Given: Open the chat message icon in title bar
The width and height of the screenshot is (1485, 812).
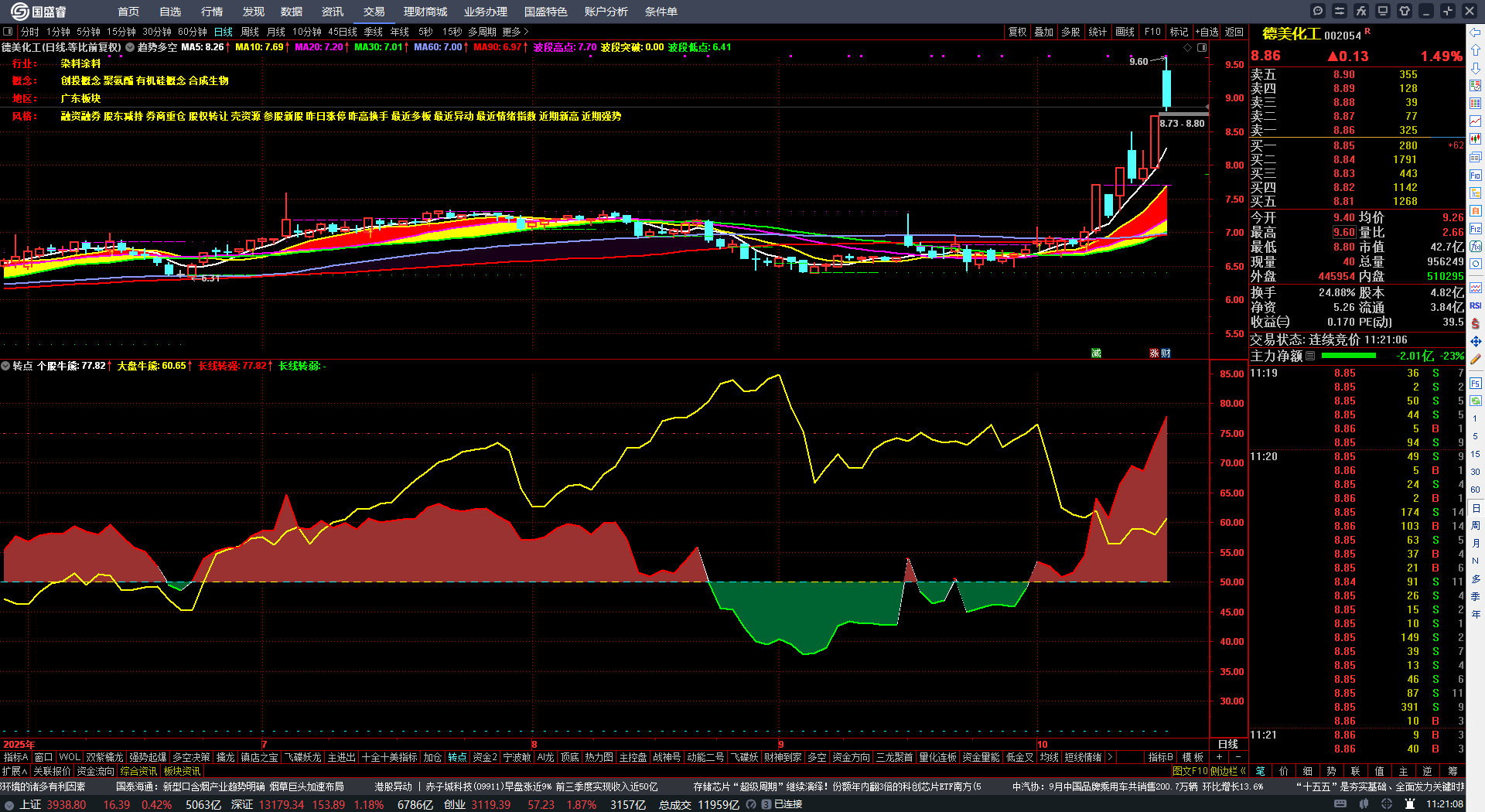Looking at the screenshot, I should pyautogui.click(x=1318, y=11).
